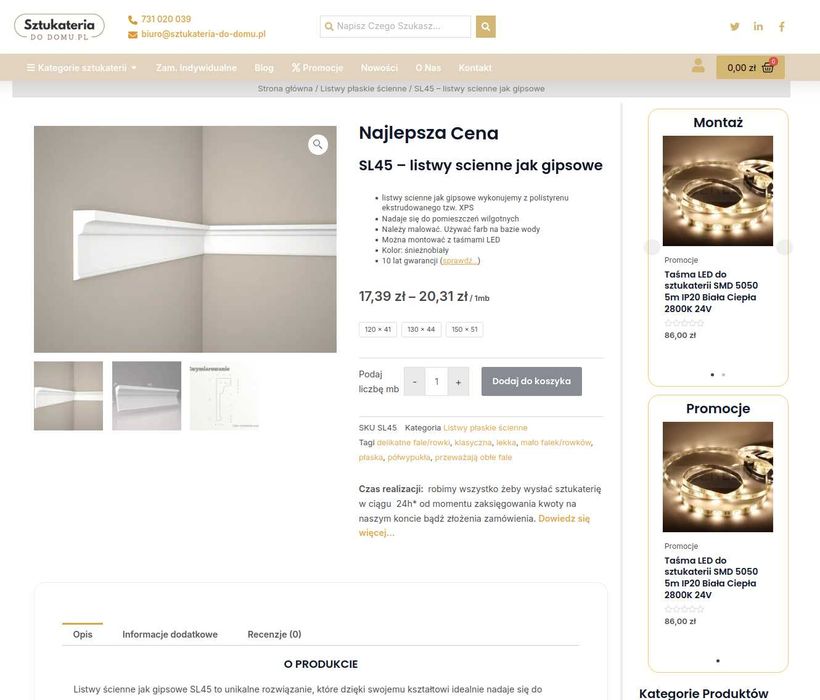820x700 pixels.
Task: Open the user account icon
Action: 698,65
